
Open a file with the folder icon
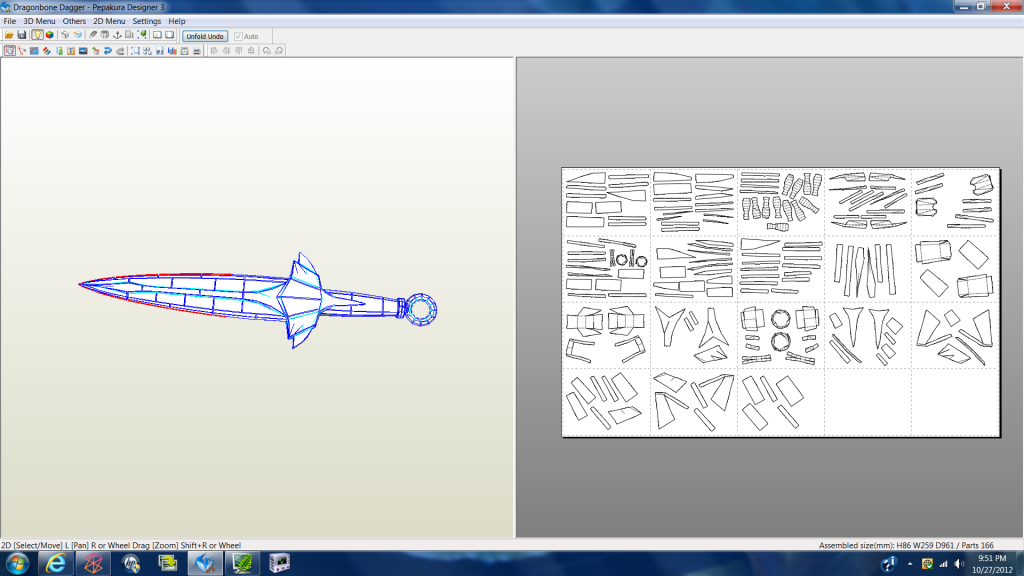tap(9, 35)
